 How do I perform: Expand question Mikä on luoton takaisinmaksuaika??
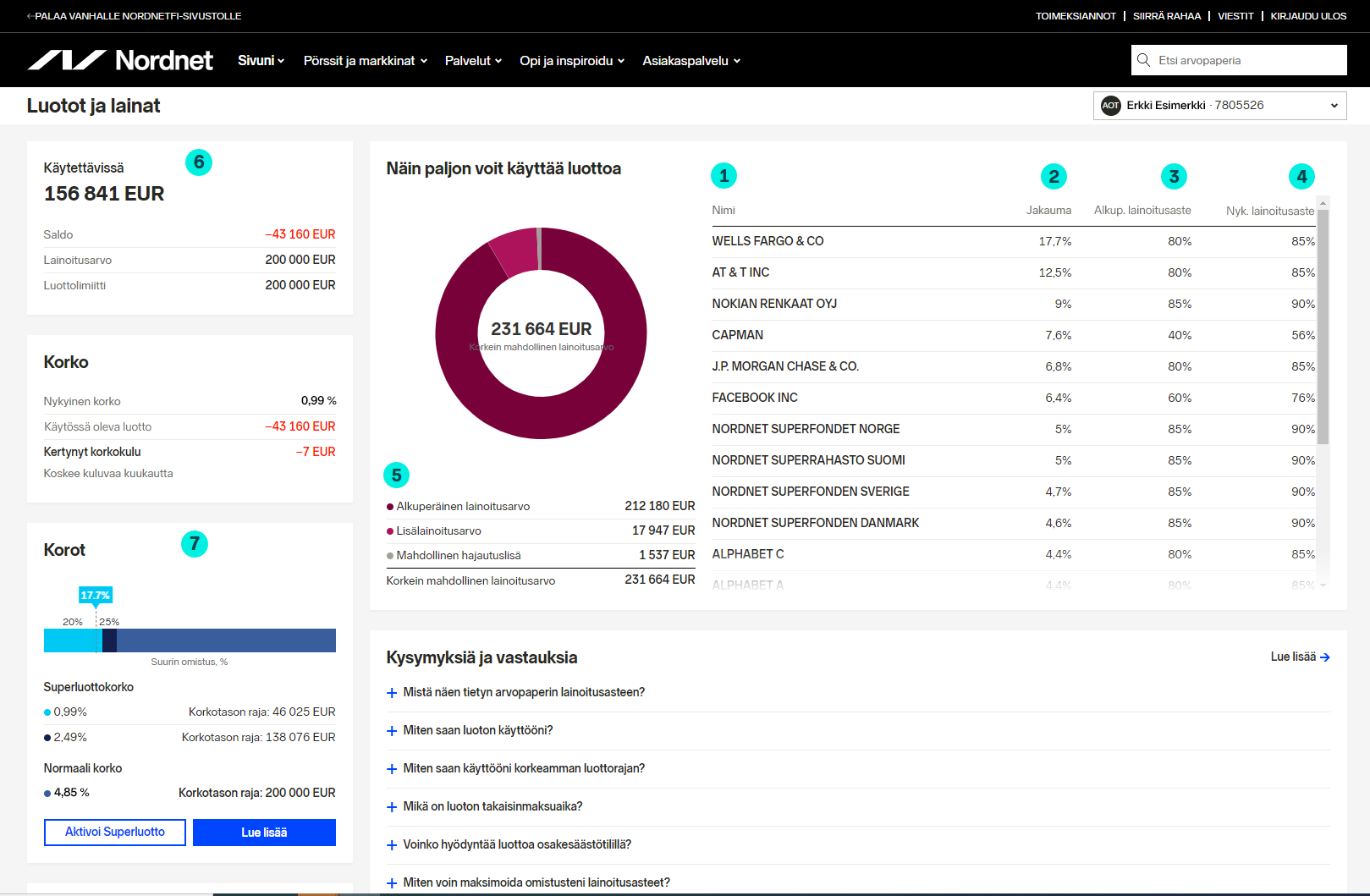tap(492, 806)
